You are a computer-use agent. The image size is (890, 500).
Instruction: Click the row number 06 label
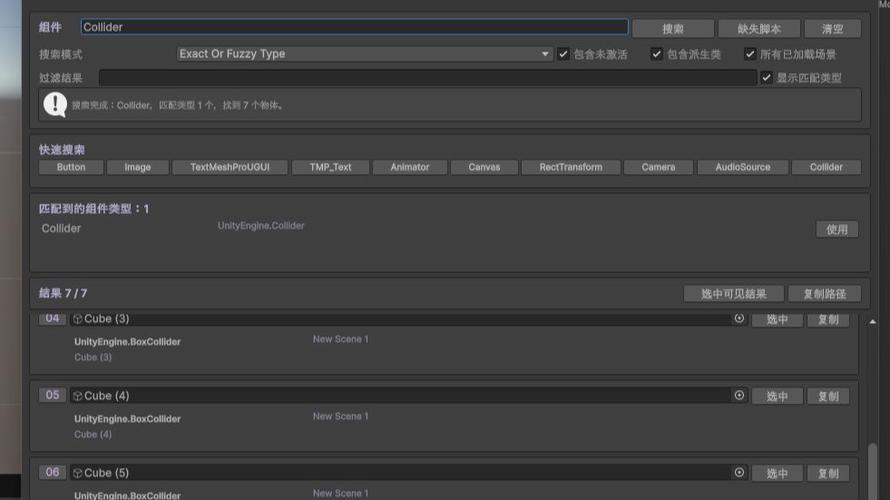click(x=52, y=472)
